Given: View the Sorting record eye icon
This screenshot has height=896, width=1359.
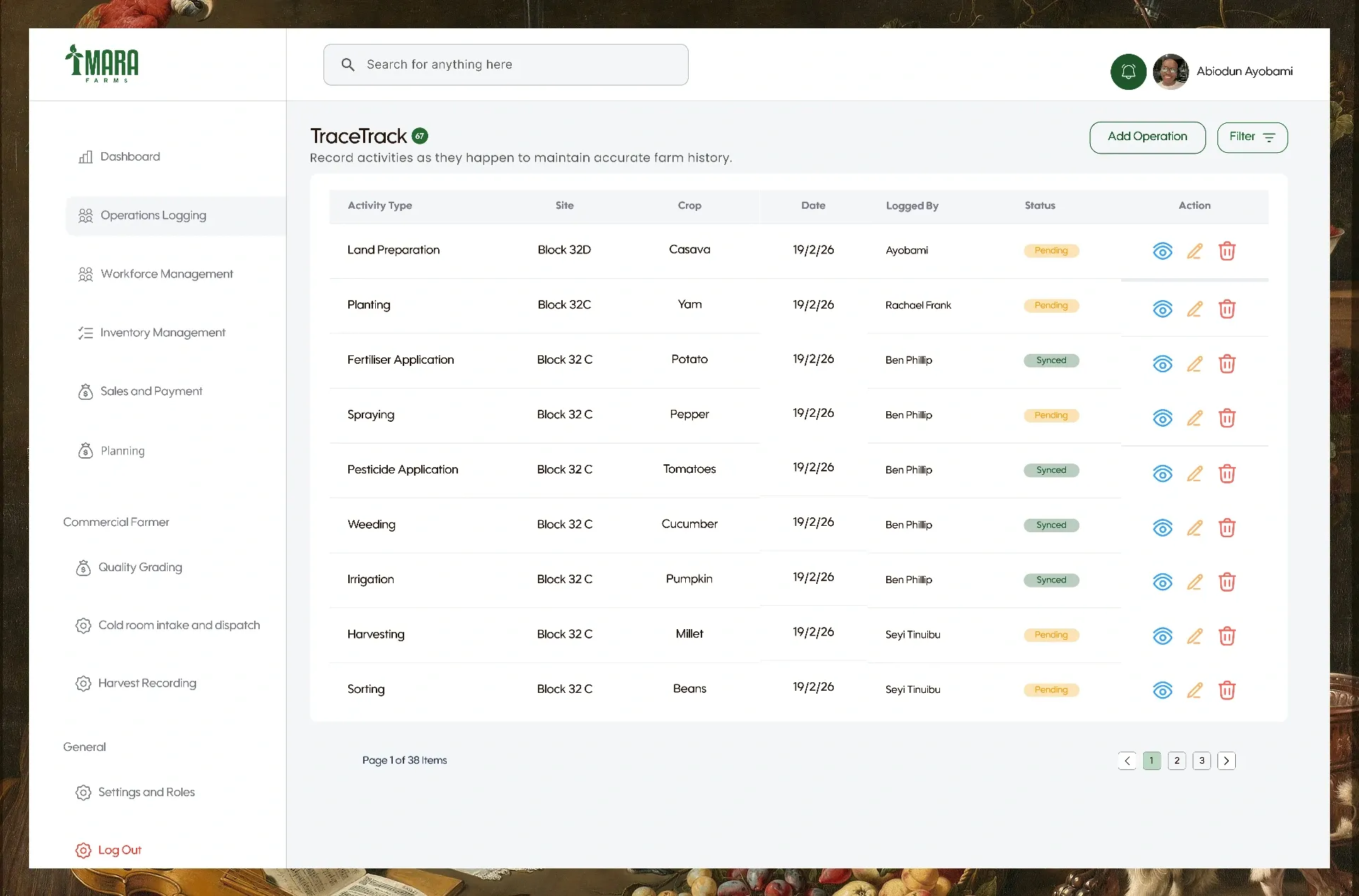Looking at the screenshot, I should [x=1162, y=690].
